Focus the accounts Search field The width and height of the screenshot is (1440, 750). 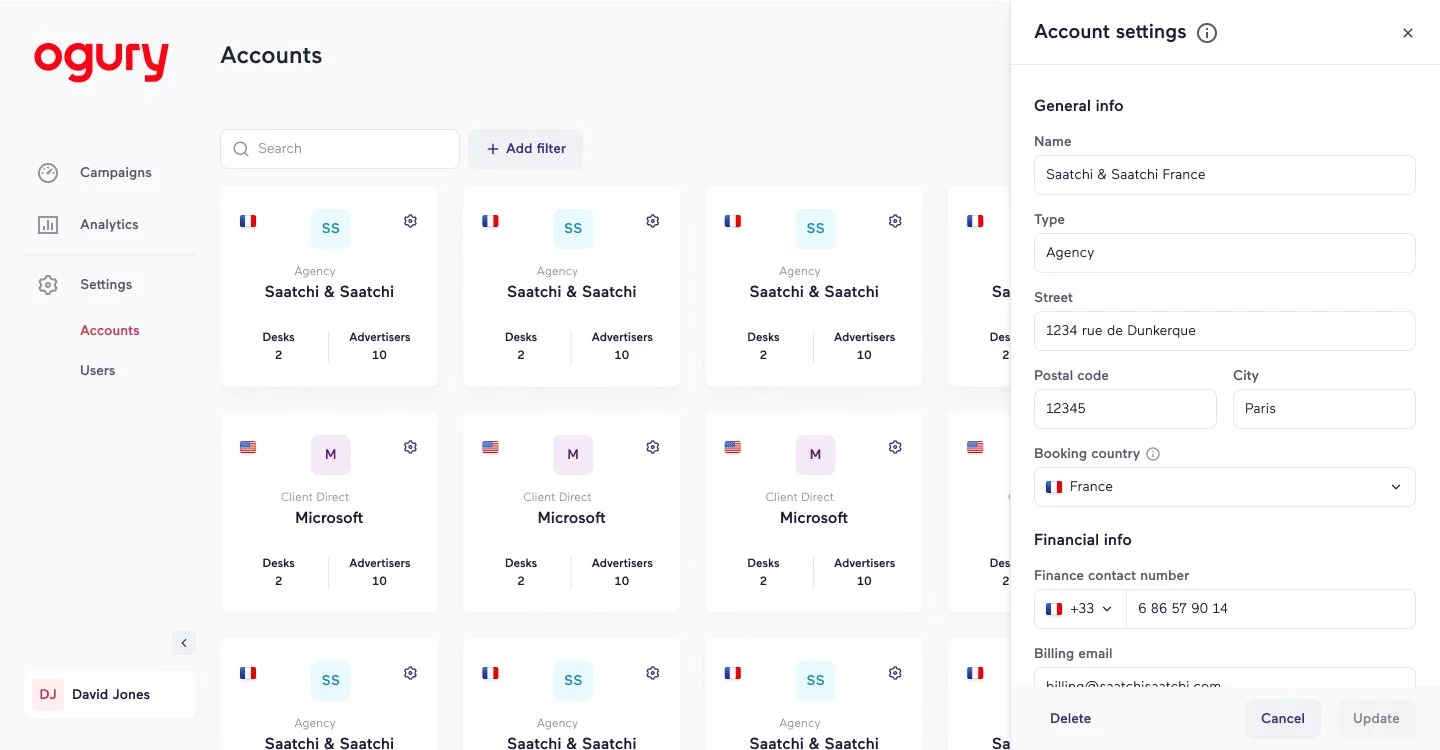[x=340, y=149]
